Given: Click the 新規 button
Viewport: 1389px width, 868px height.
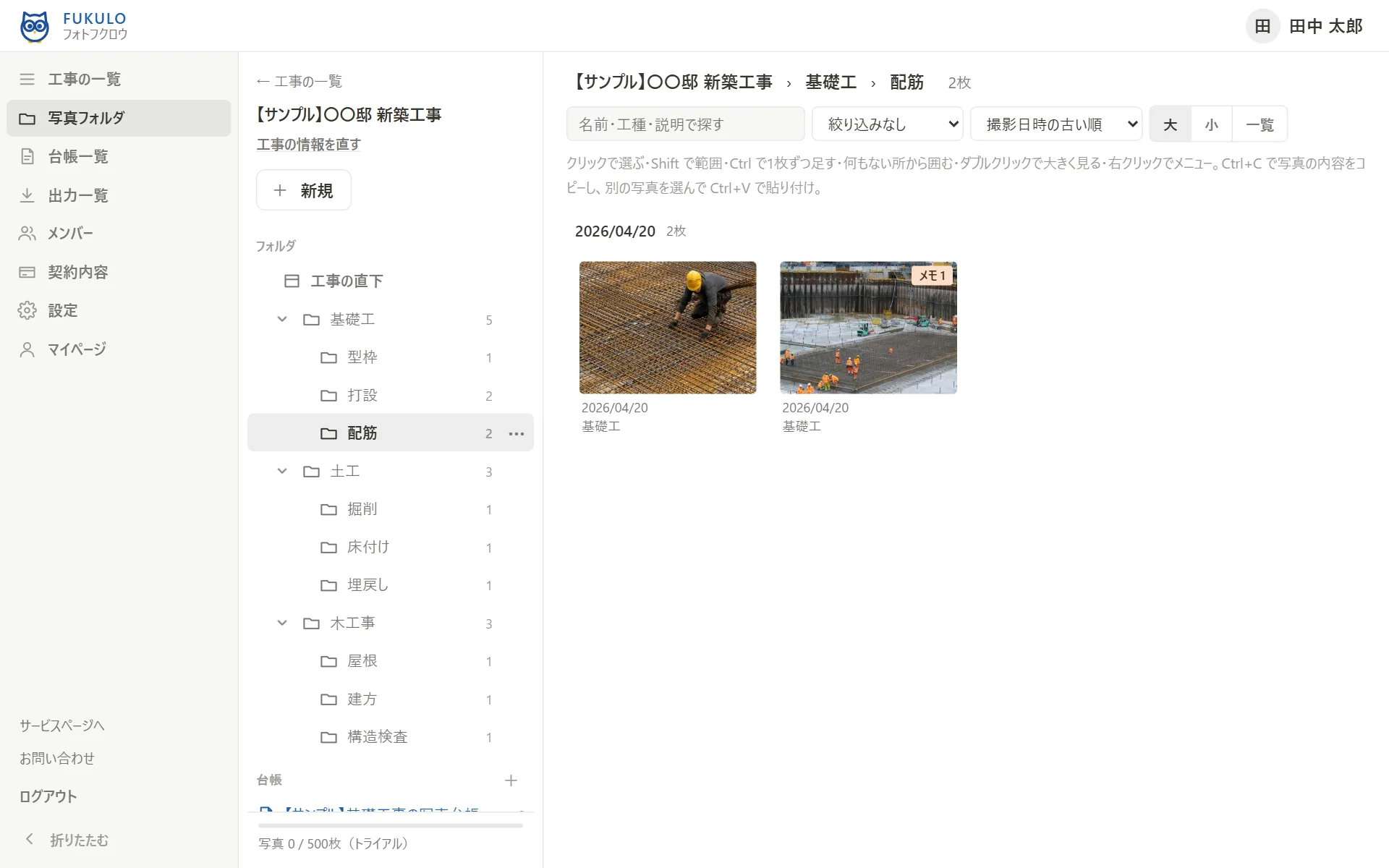Looking at the screenshot, I should click(x=304, y=190).
